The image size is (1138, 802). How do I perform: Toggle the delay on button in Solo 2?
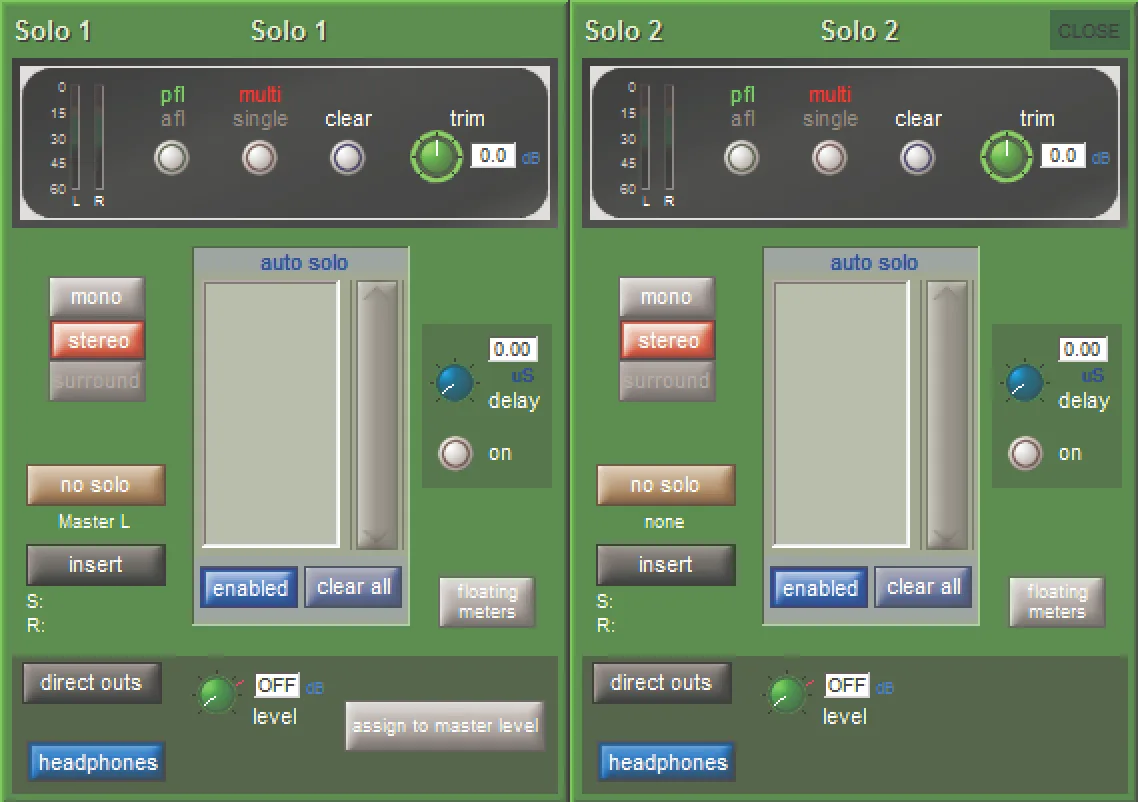1025,454
